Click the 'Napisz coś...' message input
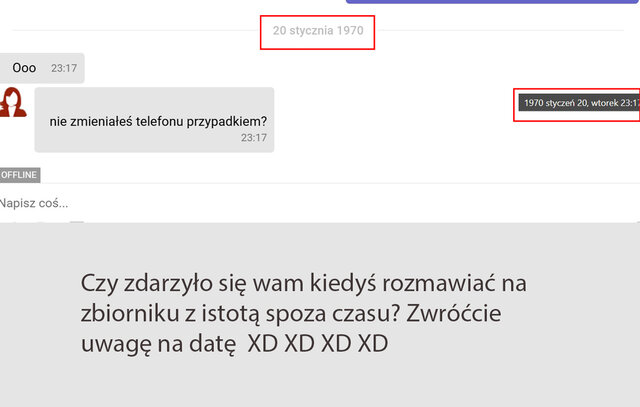This screenshot has height=407, width=640. [320, 203]
